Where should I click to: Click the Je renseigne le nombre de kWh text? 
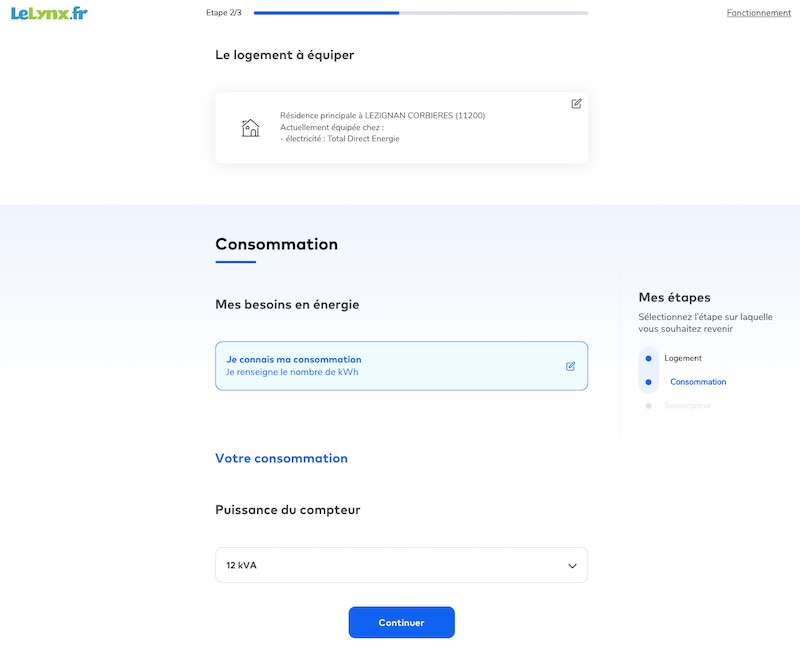pos(292,372)
